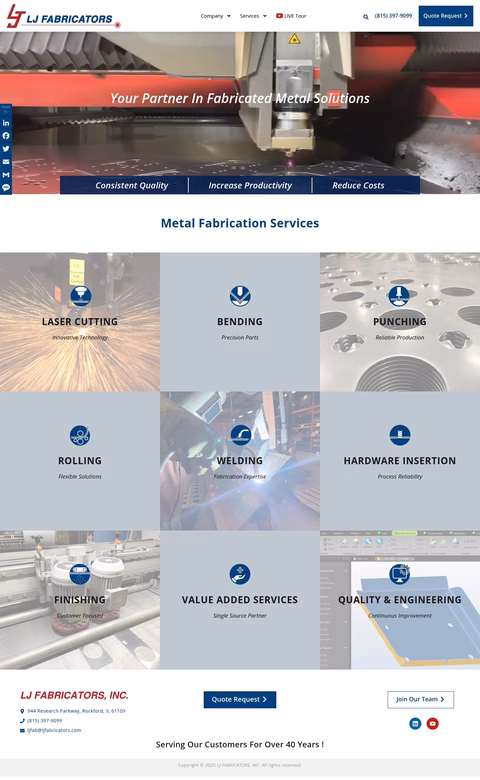
Task: Click the 'Process Reliability' subtitle
Action: click(399, 477)
